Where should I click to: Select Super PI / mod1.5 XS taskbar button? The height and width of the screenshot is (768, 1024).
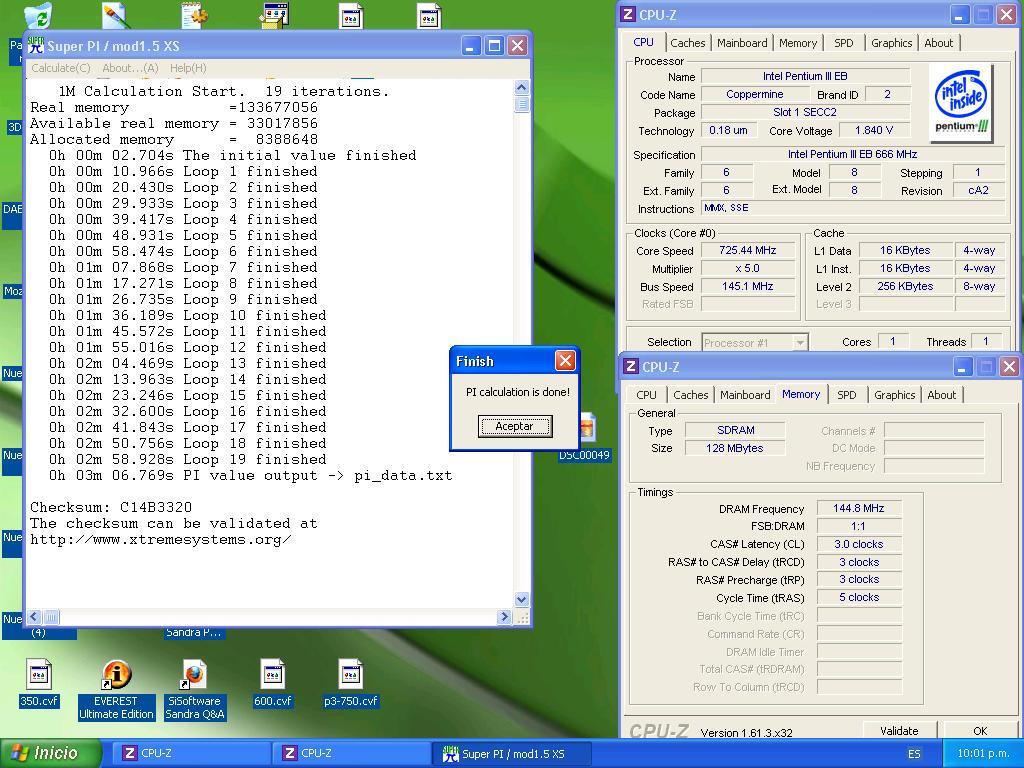(x=513, y=754)
